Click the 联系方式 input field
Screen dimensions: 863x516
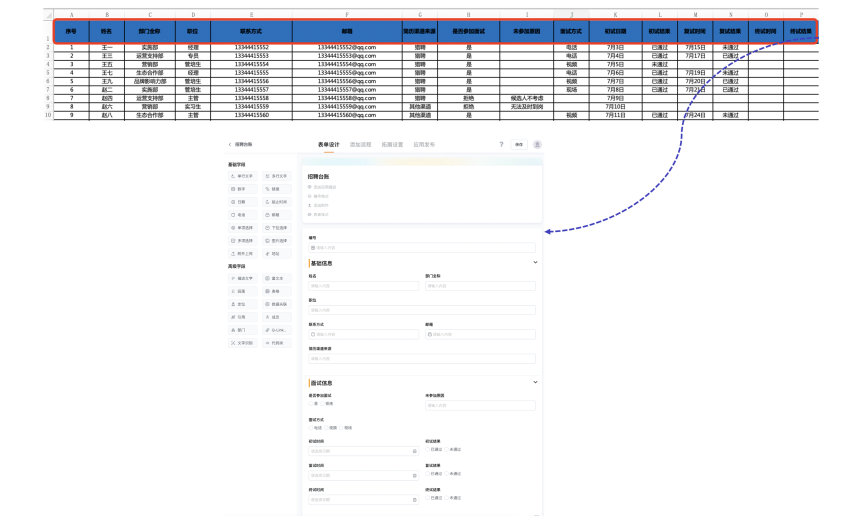[x=364, y=334]
